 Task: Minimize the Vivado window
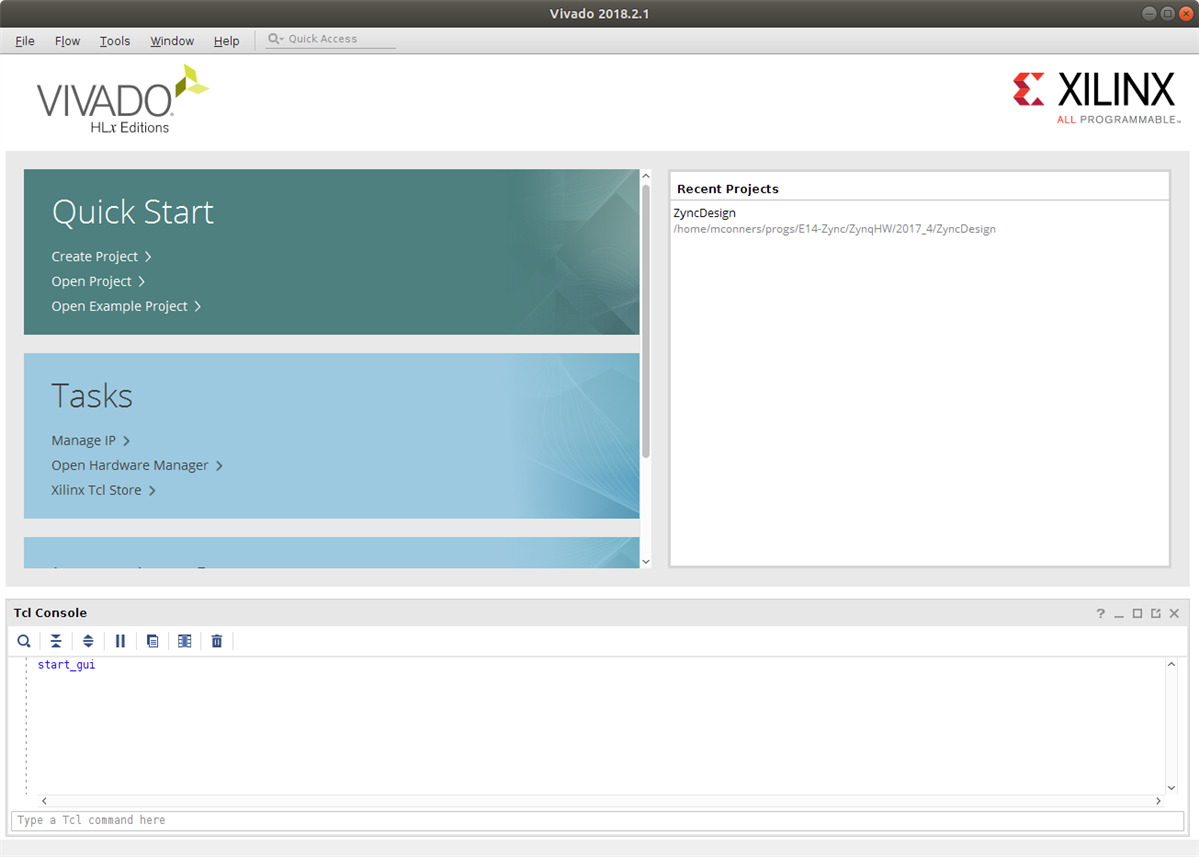[1149, 13]
